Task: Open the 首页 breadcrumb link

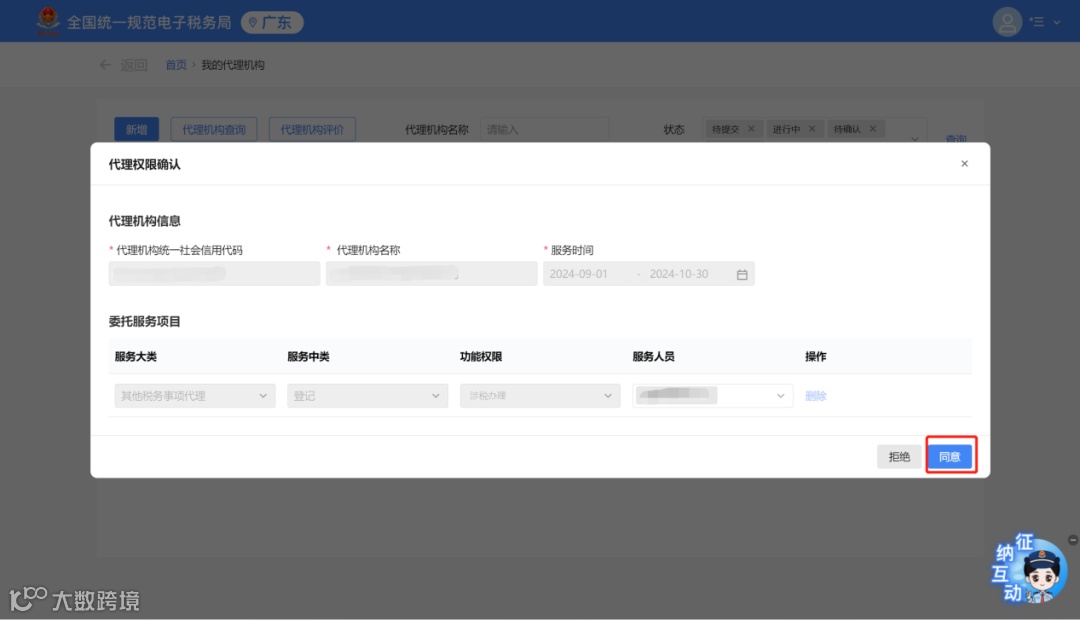Action: 176,64
